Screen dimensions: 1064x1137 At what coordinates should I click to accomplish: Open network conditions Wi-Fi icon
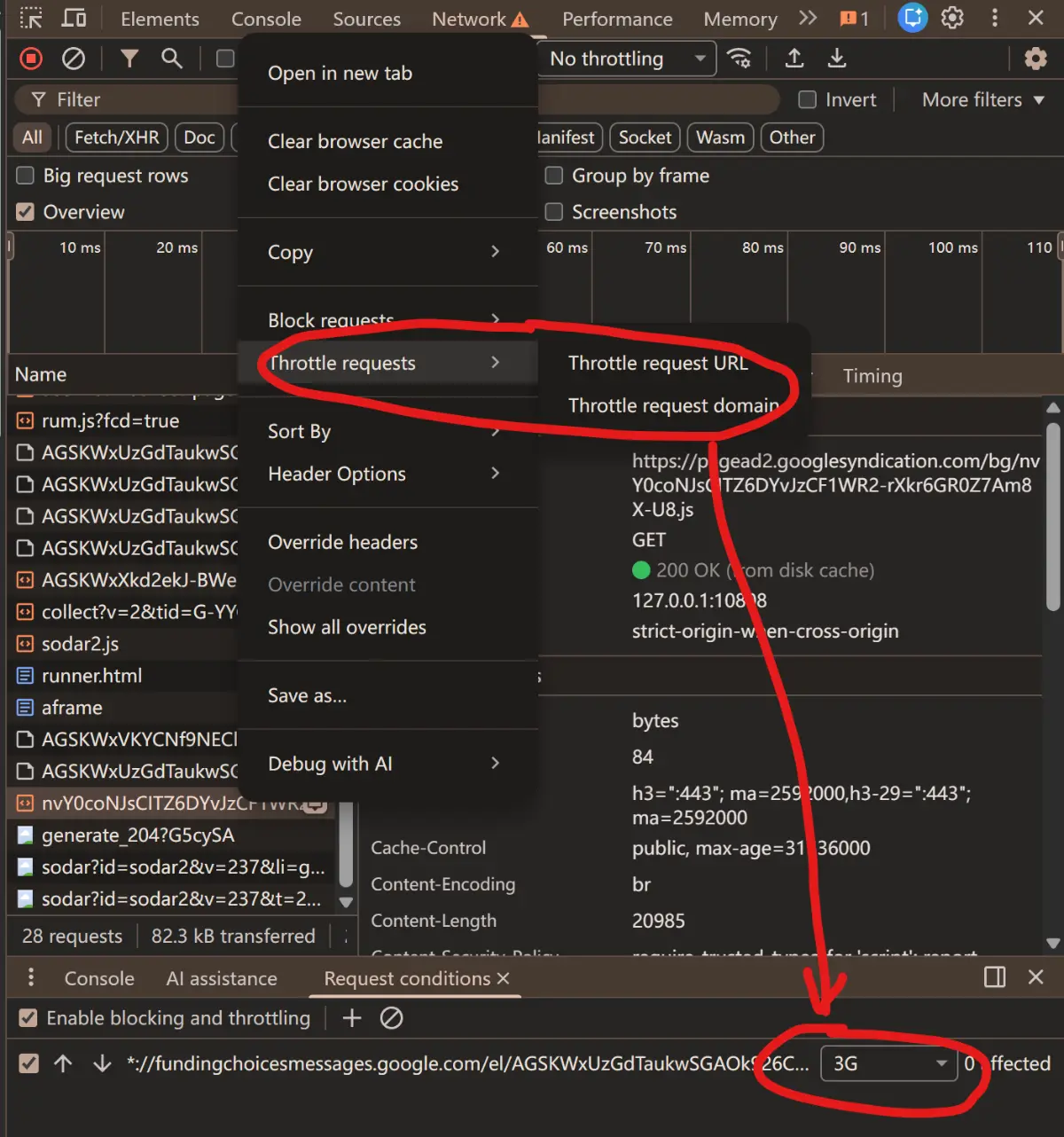[739, 59]
